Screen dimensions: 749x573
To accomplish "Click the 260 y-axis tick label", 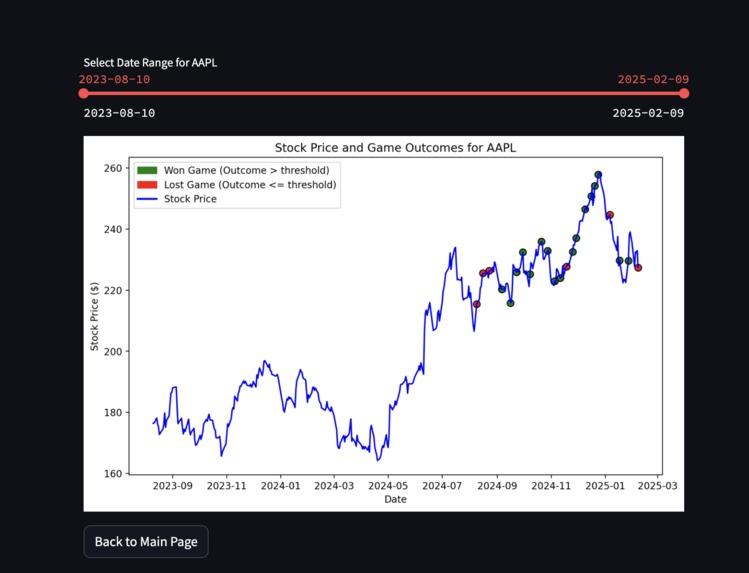I will point(113,168).
